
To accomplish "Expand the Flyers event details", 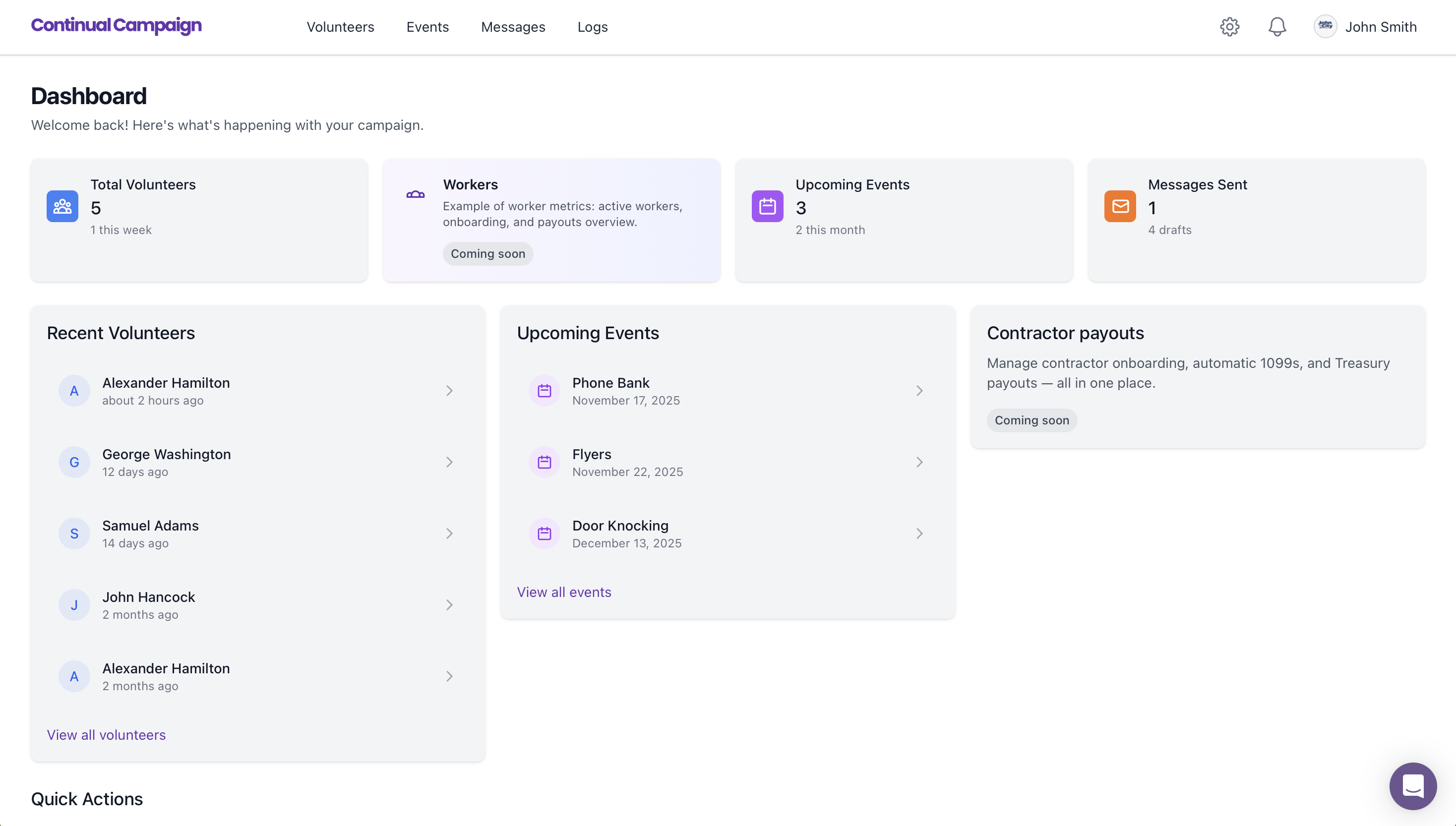I will pos(919,462).
